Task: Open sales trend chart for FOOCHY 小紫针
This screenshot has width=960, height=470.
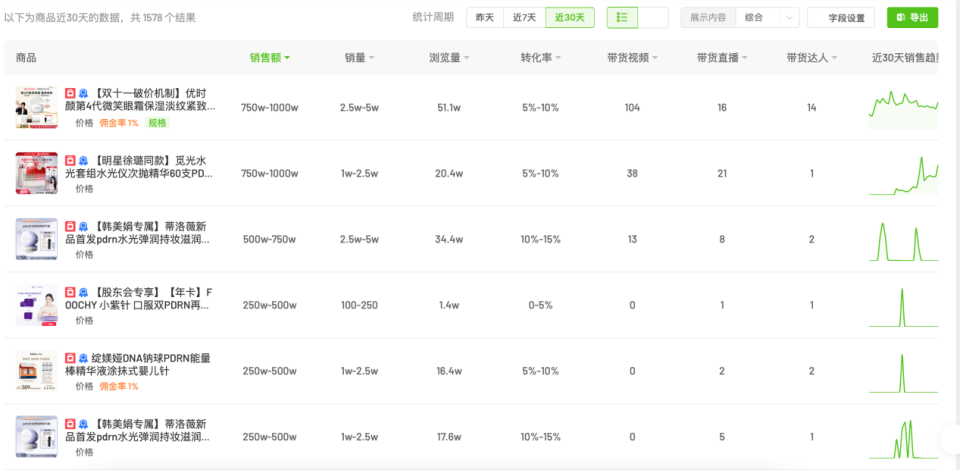Action: [903, 305]
